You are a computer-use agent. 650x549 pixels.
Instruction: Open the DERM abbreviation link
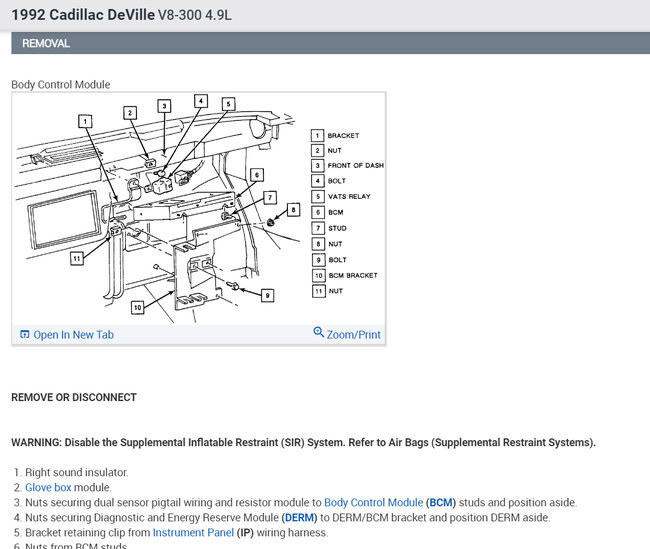299,517
